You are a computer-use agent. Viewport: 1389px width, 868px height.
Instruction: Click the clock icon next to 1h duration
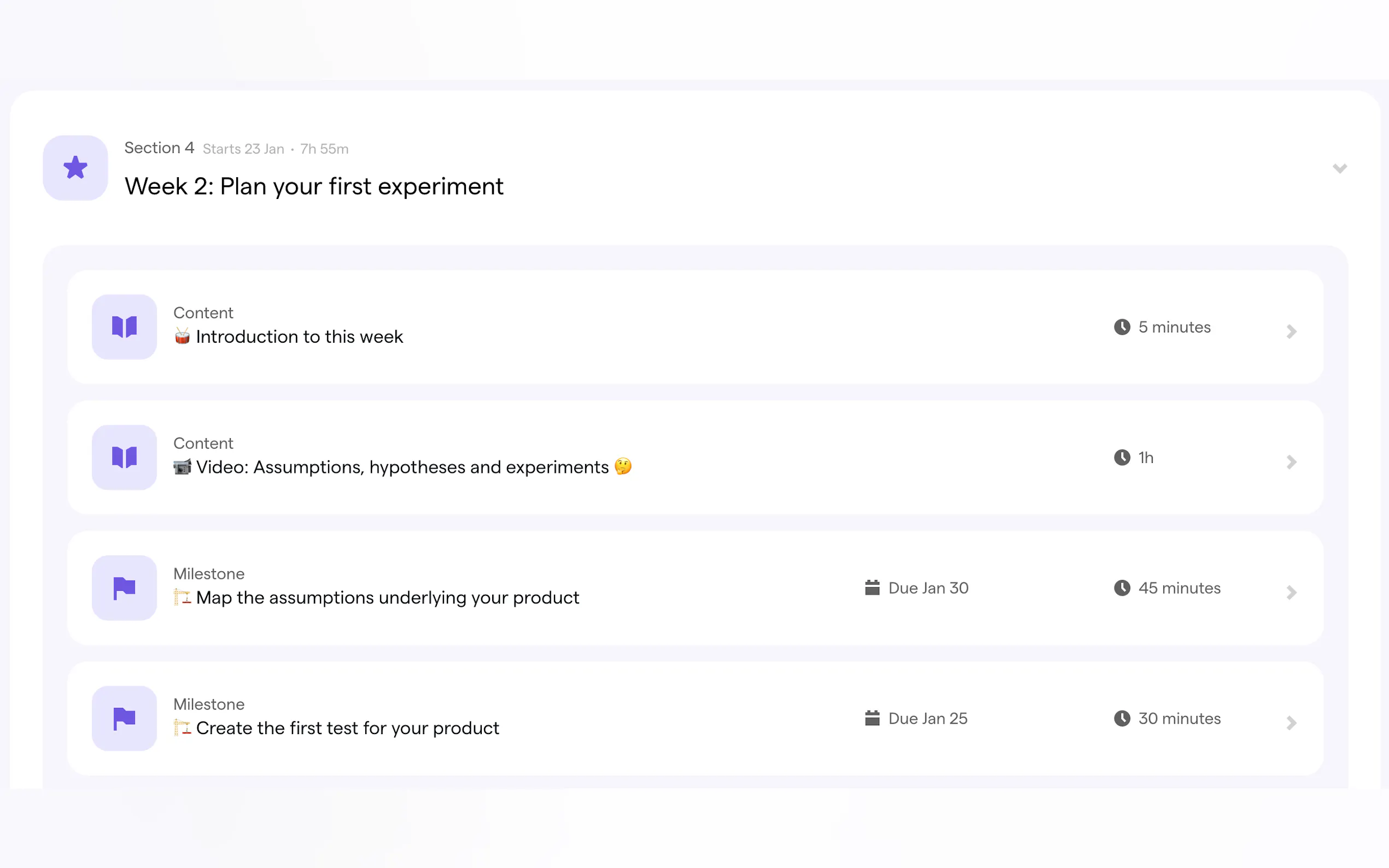(1122, 457)
